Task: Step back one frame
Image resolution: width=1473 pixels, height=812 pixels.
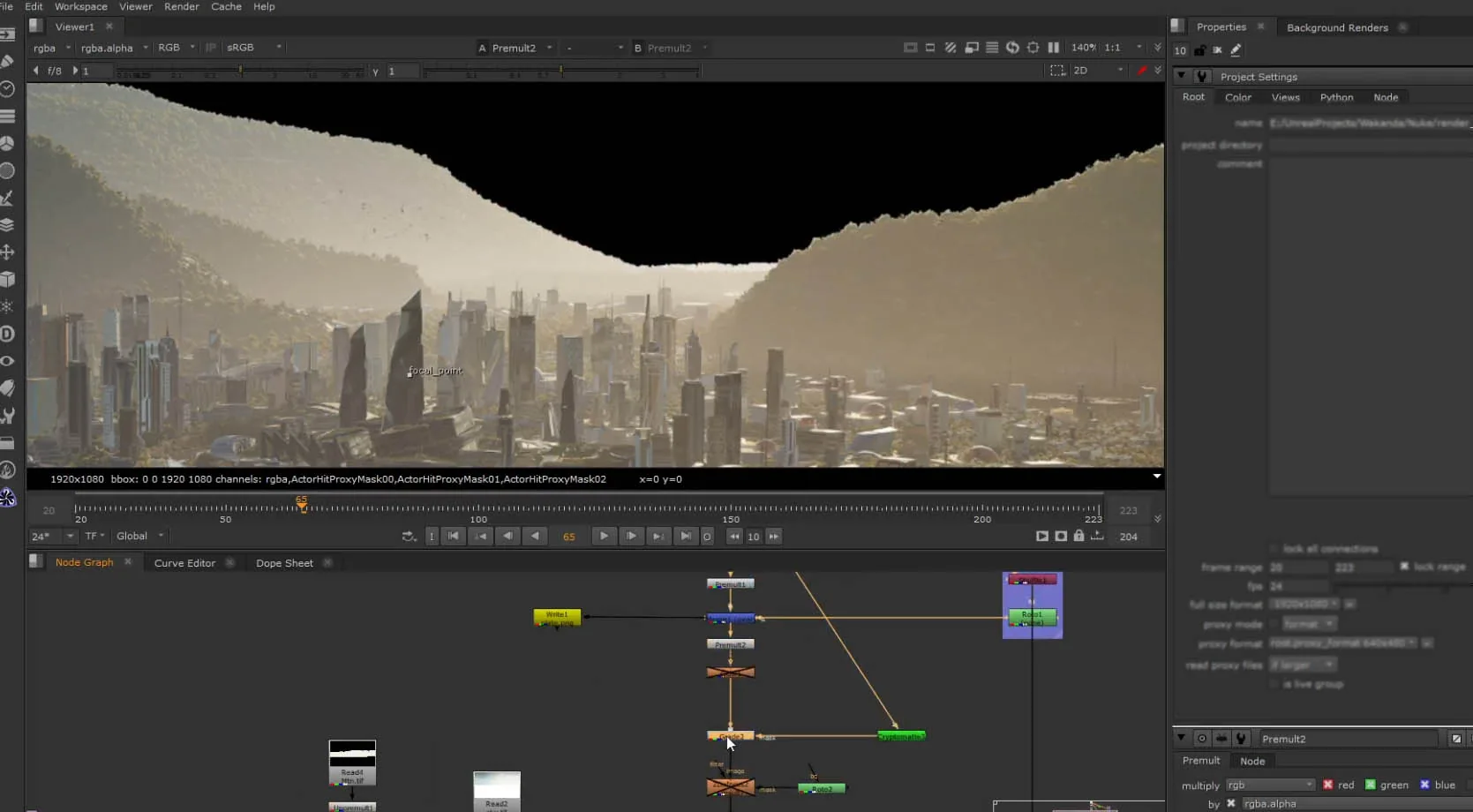Action: click(507, 536)
